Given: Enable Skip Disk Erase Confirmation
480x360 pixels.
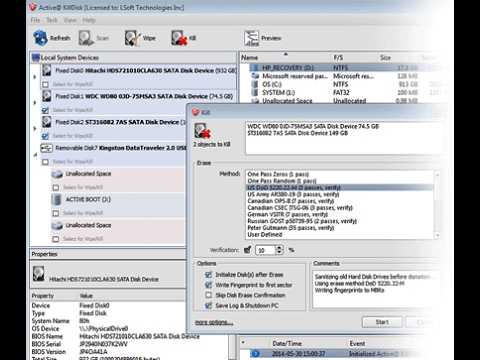Looking at the screenshot, I should tap(208, 295).
